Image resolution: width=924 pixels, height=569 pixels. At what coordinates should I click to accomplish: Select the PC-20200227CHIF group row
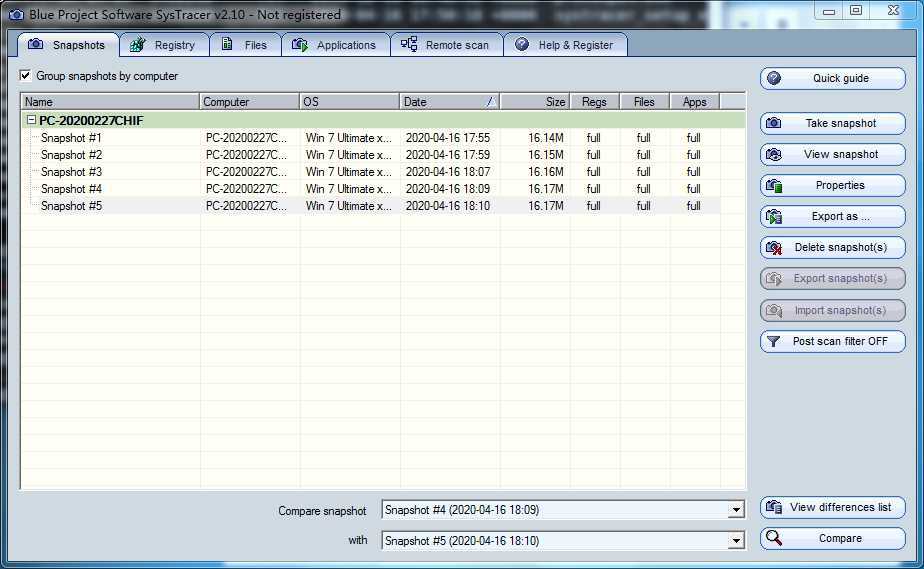point(383,120)
